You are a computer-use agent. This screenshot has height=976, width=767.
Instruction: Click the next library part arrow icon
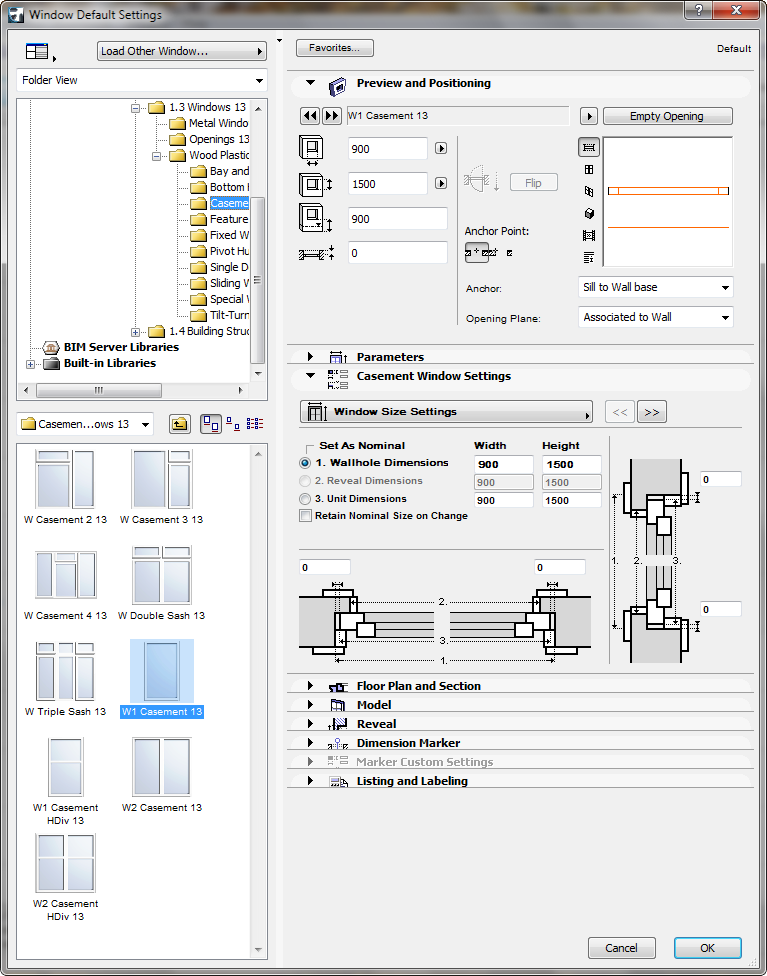[x=332, y=116]
